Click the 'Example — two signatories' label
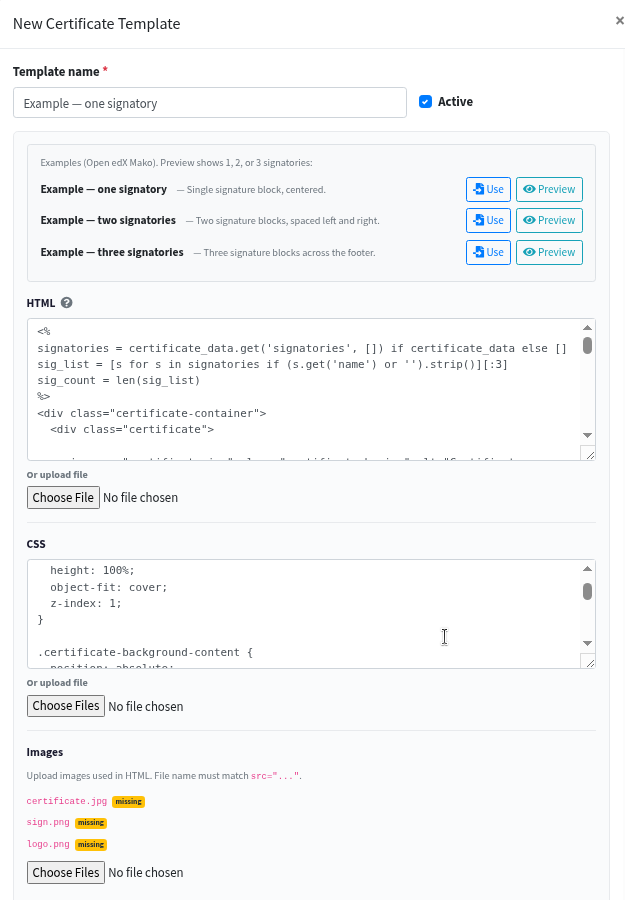625x900 pixels. 108,220
